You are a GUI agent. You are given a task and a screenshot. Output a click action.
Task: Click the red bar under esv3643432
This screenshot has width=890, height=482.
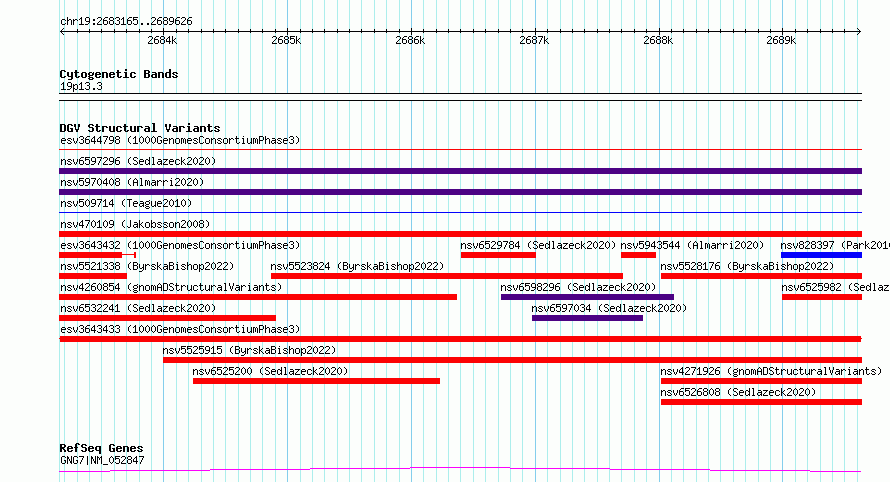(91, 255)
